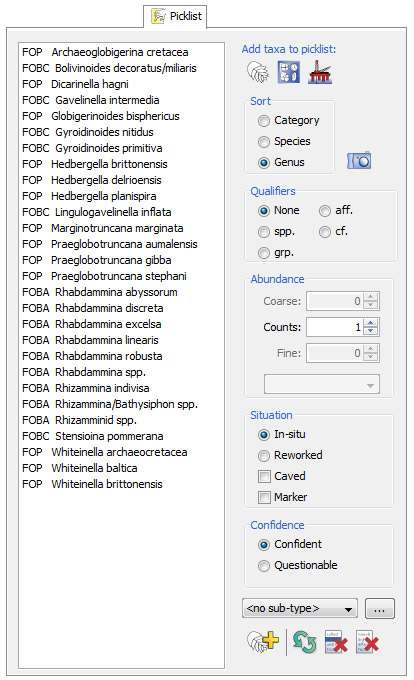Tick the Marker checkbox
Screen dimensions: 414x680
tap(264, 497)
